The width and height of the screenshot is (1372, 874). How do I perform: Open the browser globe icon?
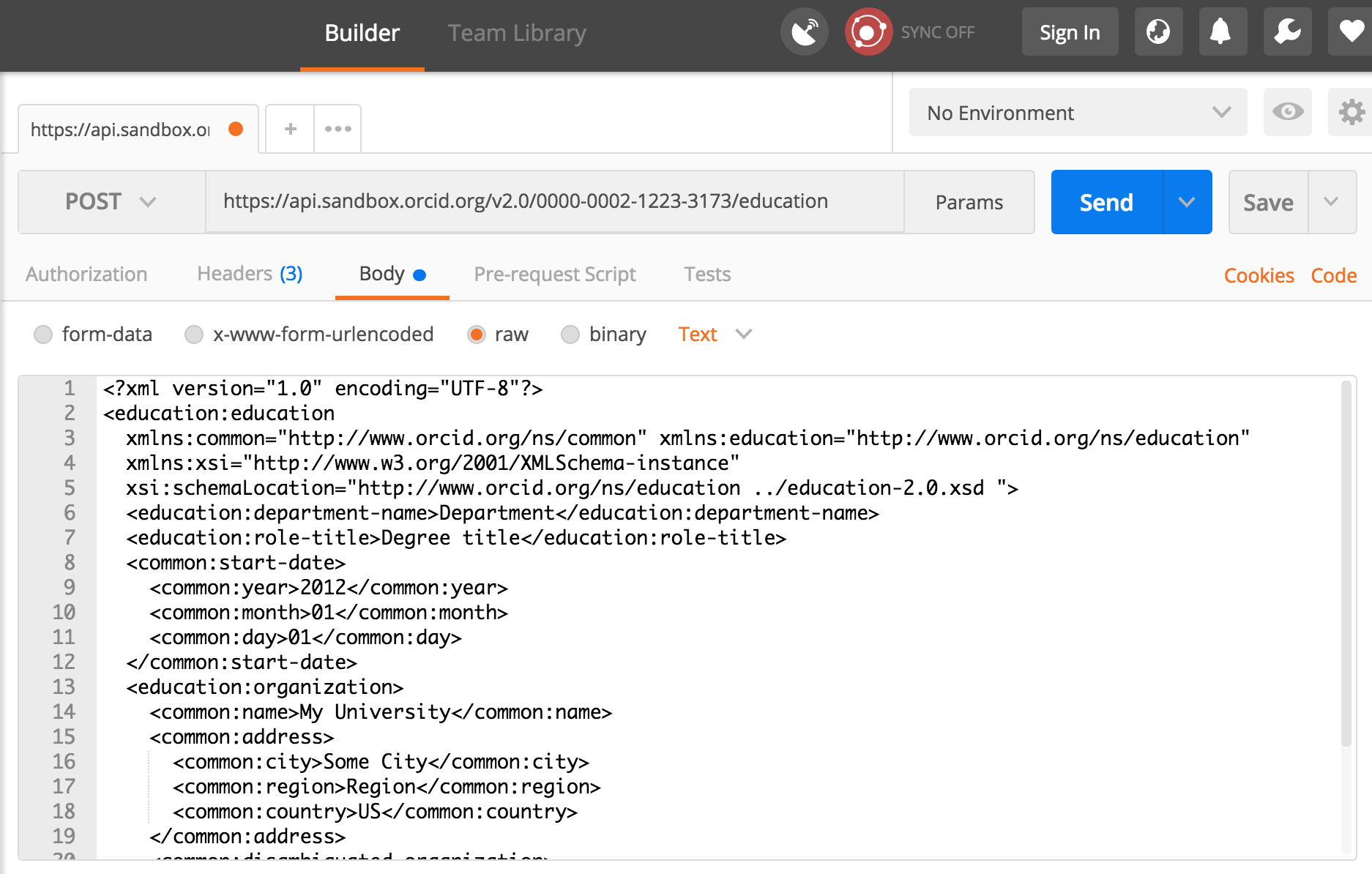pos(1158,32)
